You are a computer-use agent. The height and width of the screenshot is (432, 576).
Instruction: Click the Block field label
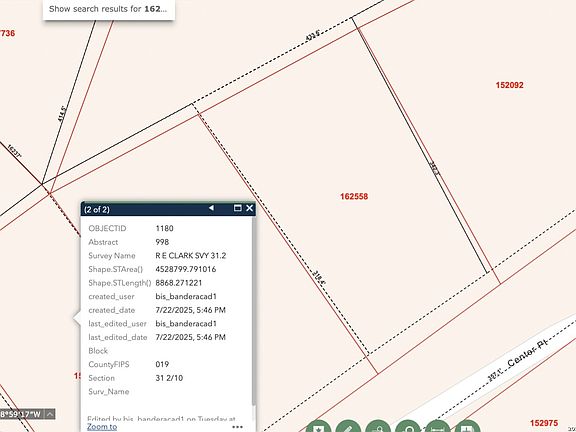(98, 351)
